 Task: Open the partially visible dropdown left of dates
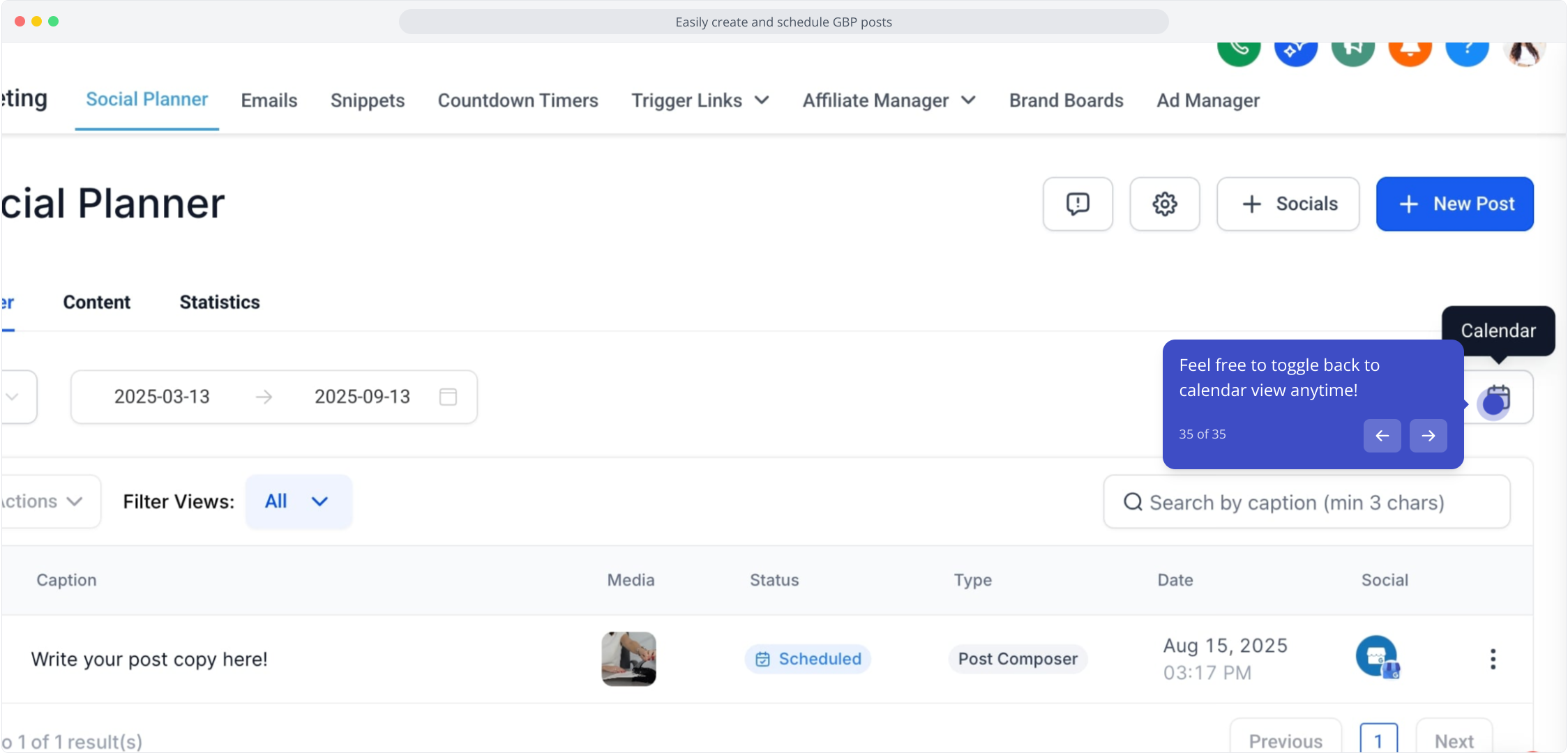(18, 397)
